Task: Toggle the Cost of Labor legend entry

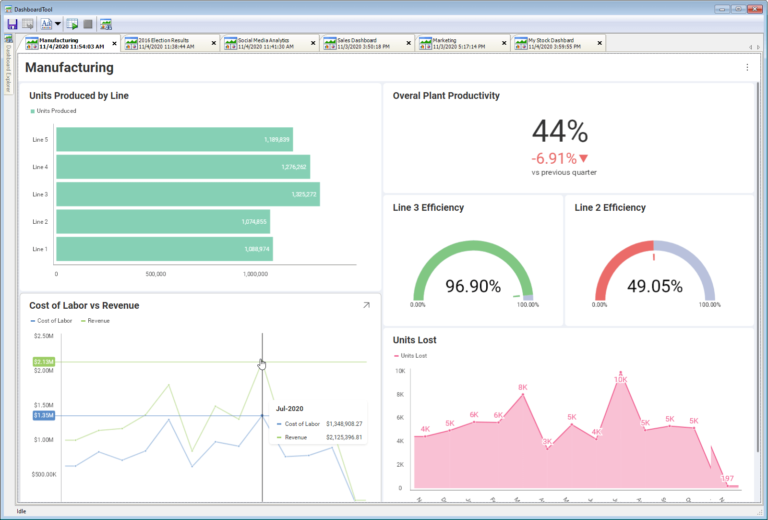Action: tap(51, 321)
